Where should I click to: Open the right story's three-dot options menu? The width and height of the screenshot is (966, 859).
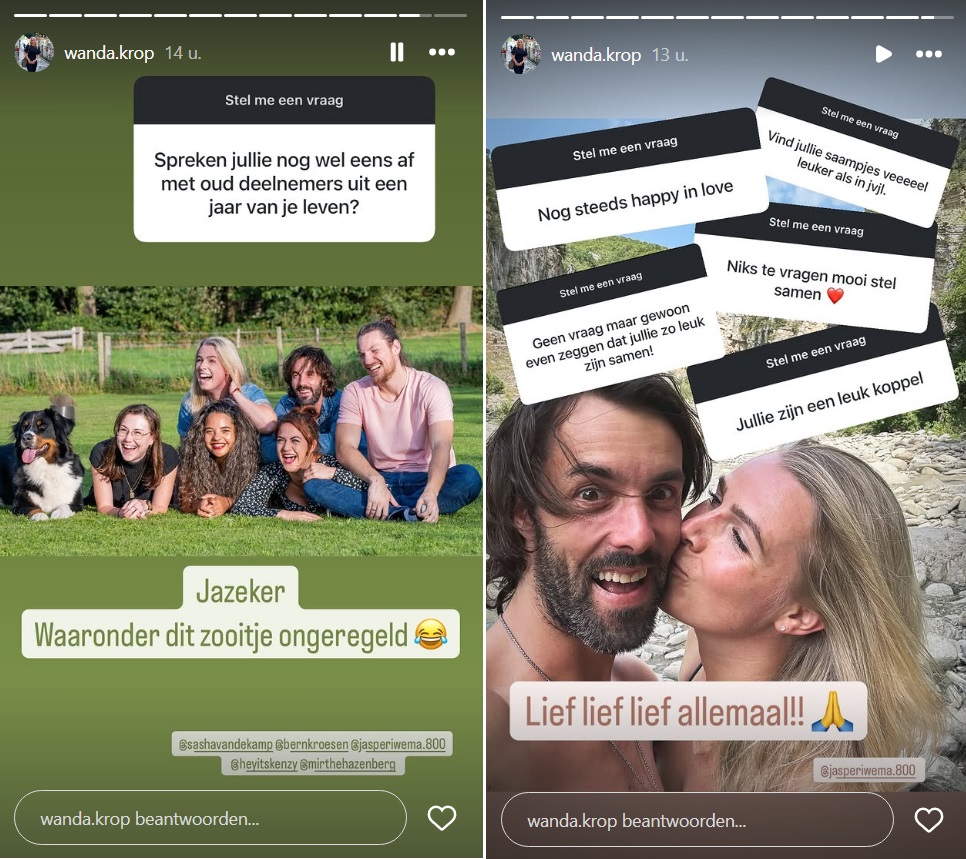928,54
